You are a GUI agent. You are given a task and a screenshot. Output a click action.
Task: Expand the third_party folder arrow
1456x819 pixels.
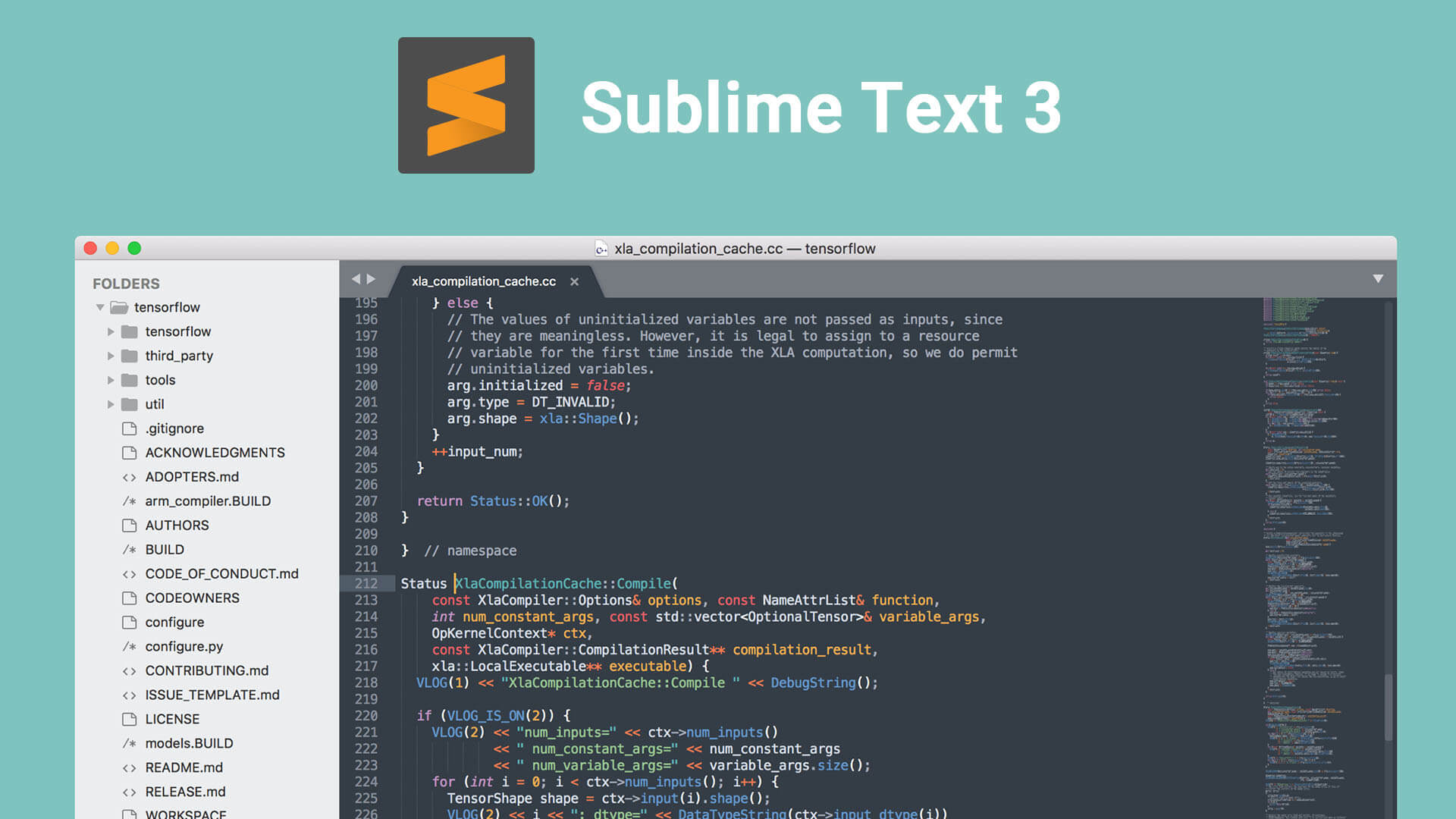[x=111, y=356]
